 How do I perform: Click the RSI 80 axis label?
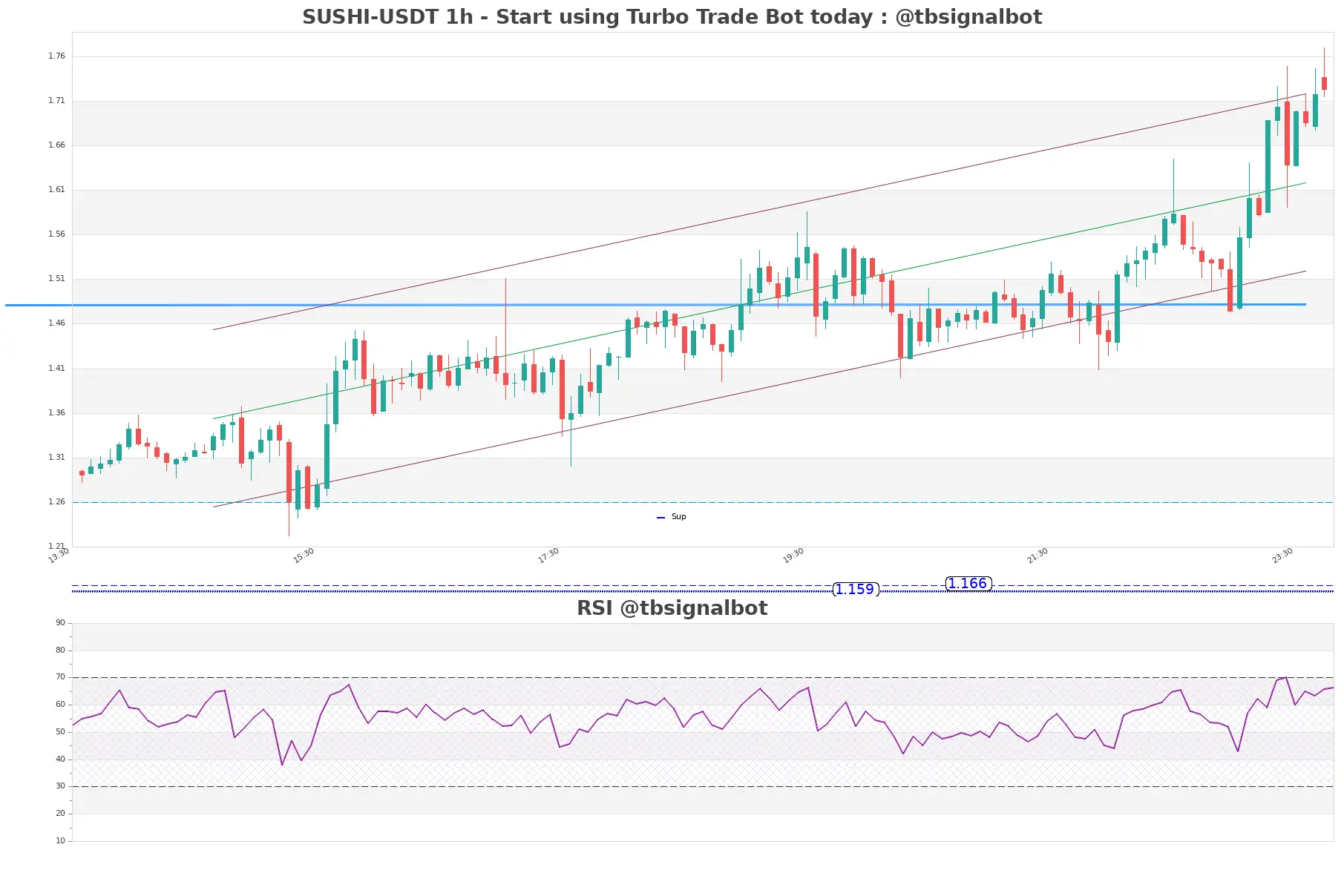[x=60, y=650]
